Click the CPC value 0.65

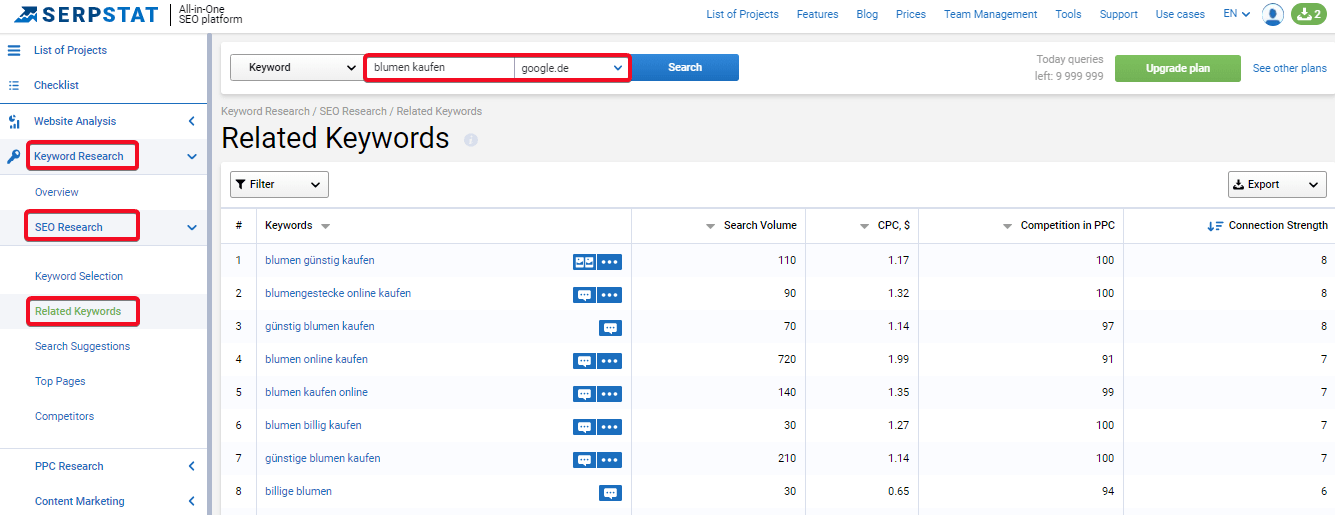[899, 491]
